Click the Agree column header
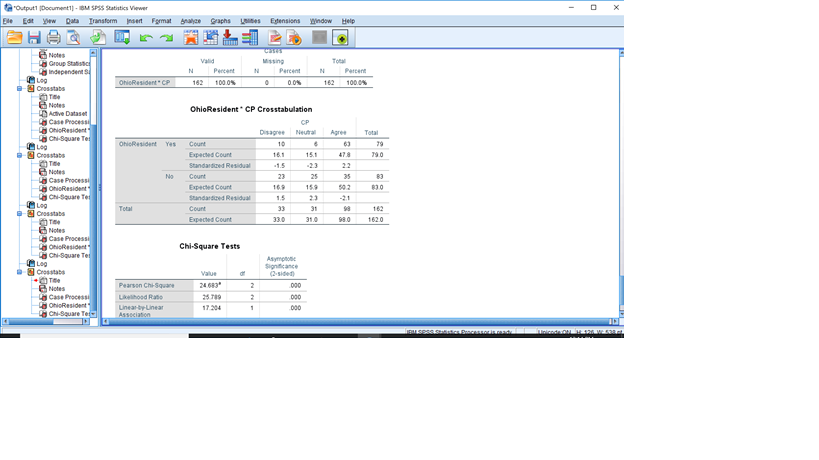 point(338,133)
